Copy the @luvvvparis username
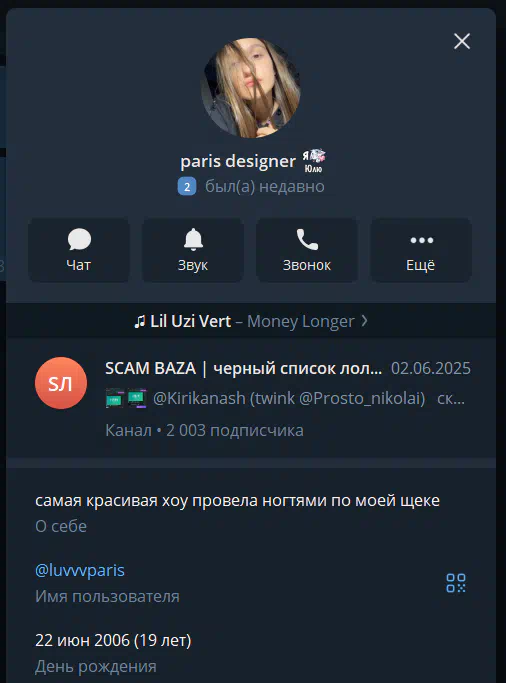 coord(80,570)
